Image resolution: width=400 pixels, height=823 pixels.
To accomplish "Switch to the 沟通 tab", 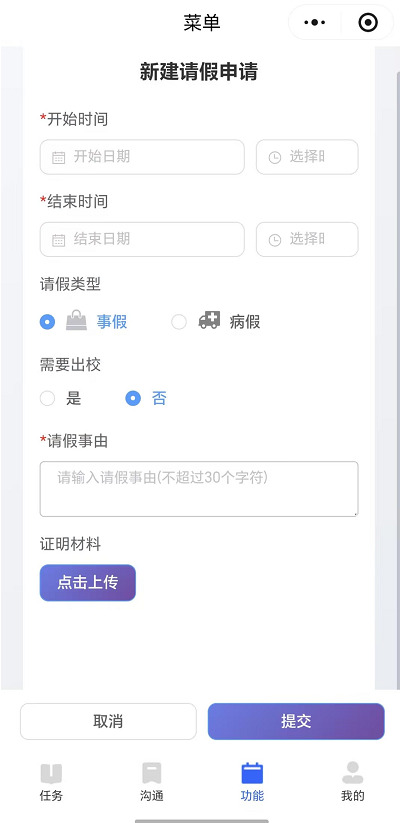I will (152, 783).
